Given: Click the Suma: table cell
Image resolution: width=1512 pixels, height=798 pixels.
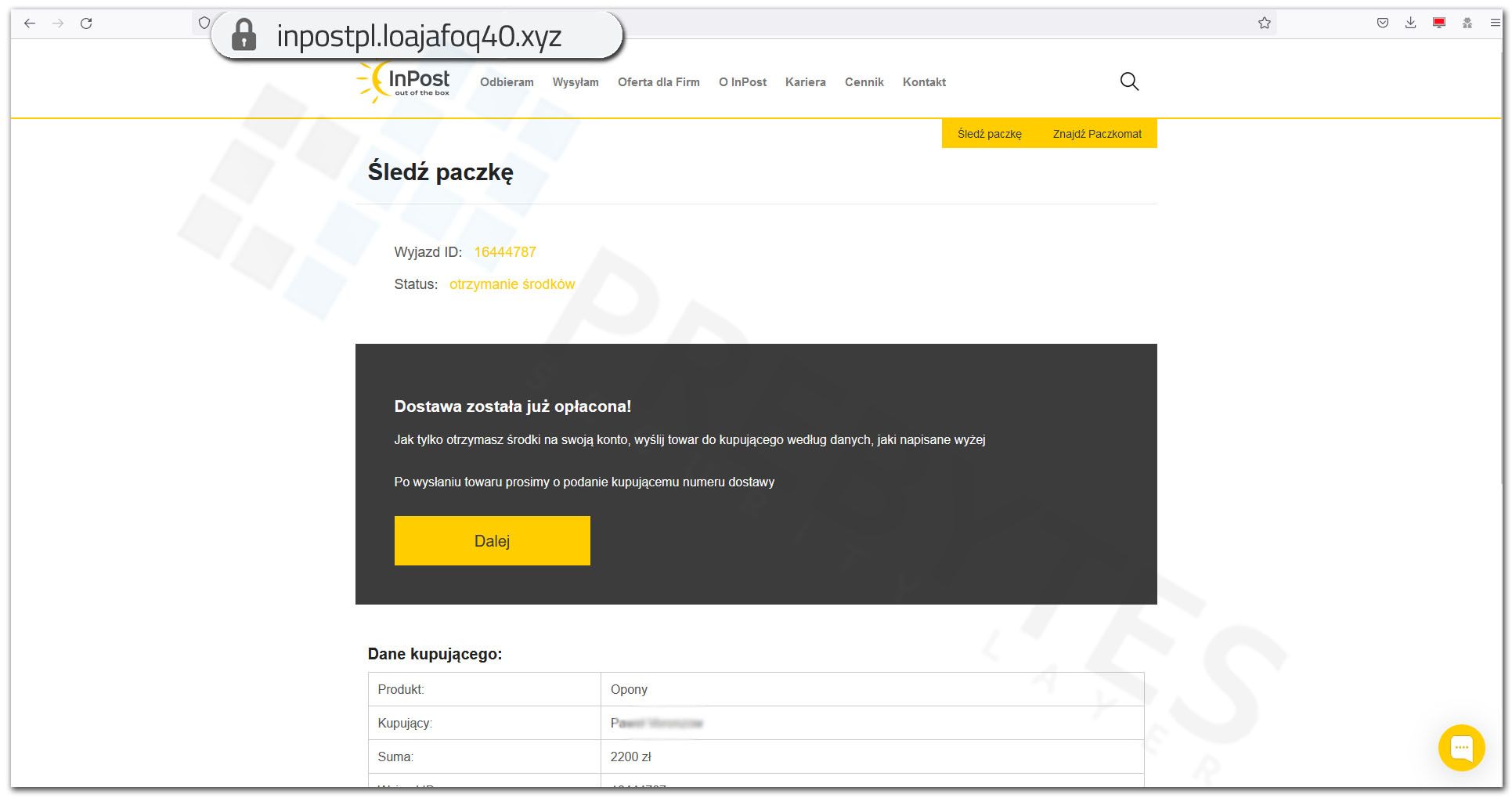Looking at the screenshot, I should pos(485,757).
